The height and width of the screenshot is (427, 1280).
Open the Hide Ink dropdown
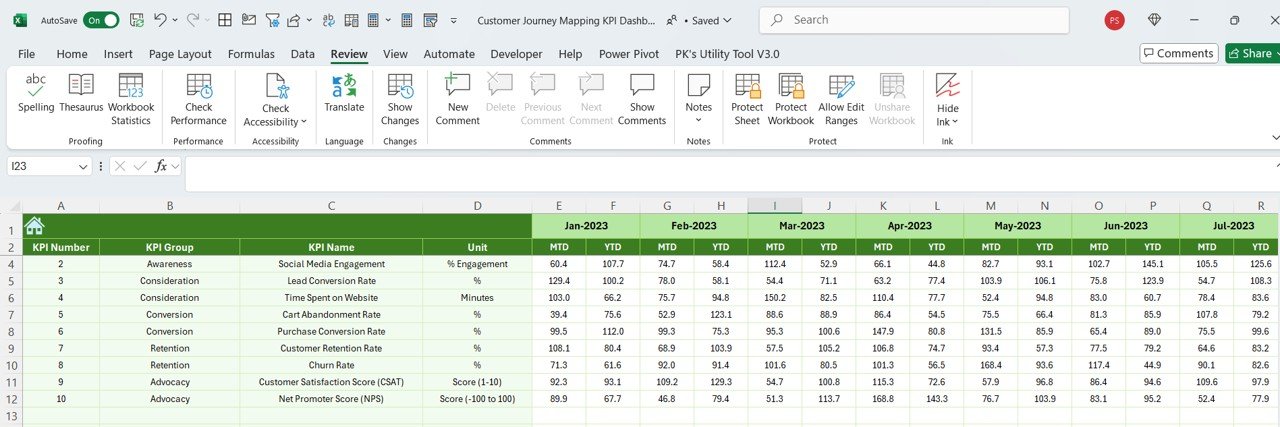(947, 100)
